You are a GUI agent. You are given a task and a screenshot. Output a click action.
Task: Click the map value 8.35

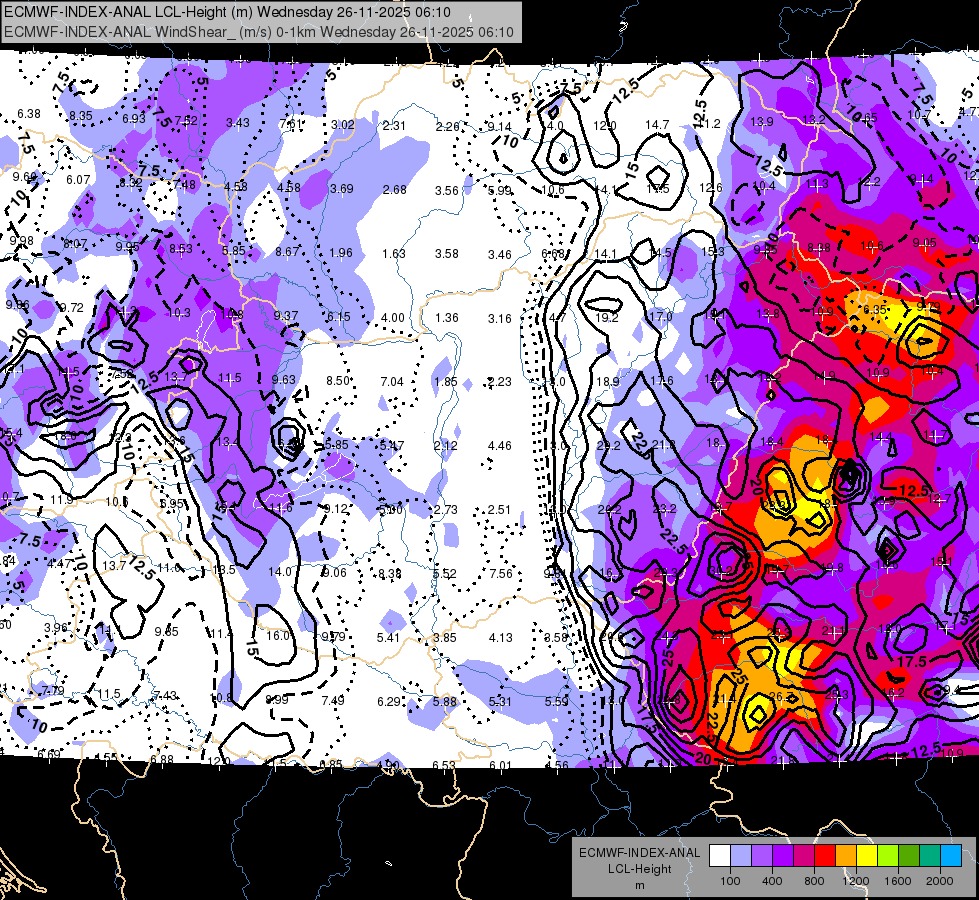[81, 116]
